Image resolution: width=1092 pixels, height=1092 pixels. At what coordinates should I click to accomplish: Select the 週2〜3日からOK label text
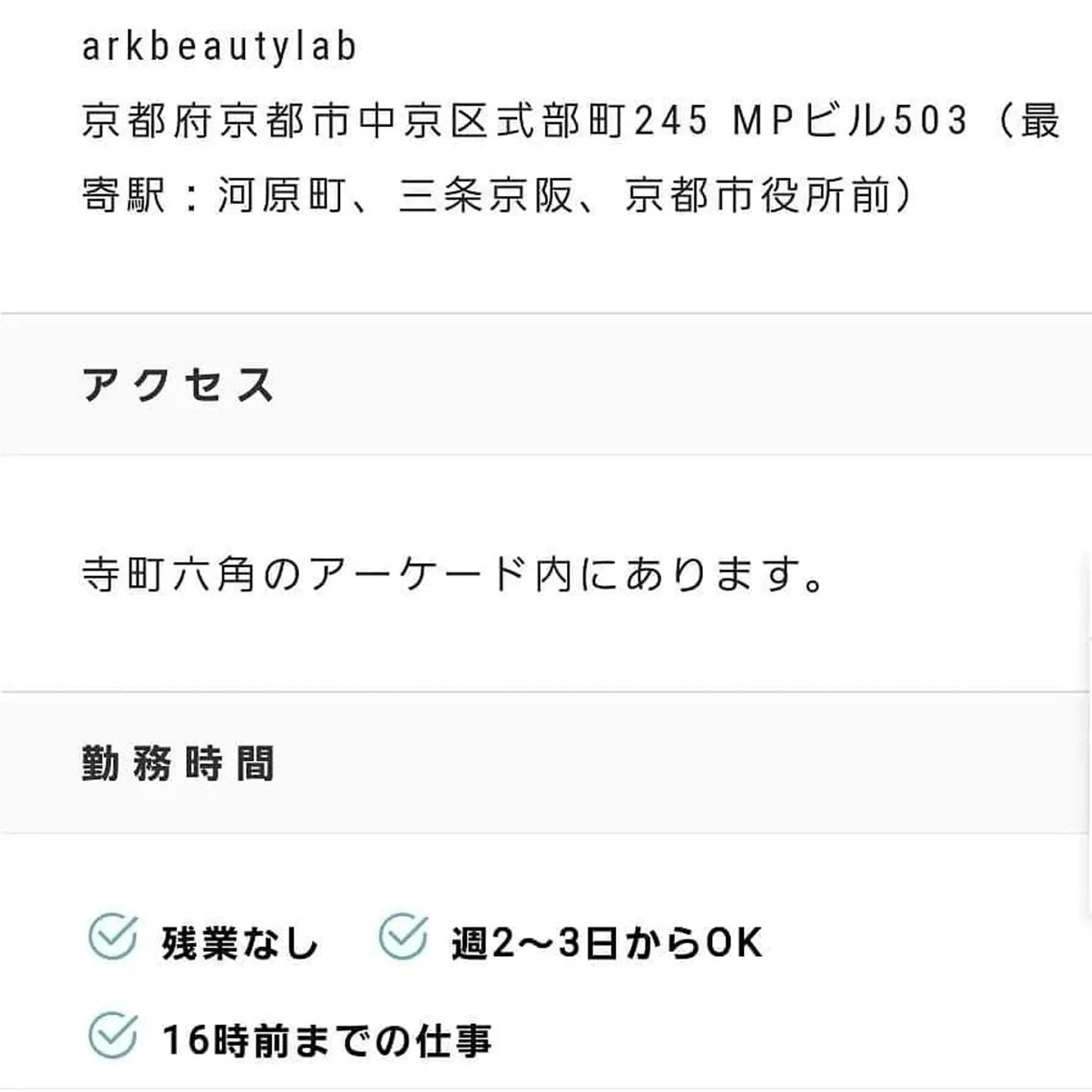[x=607, y=943]
